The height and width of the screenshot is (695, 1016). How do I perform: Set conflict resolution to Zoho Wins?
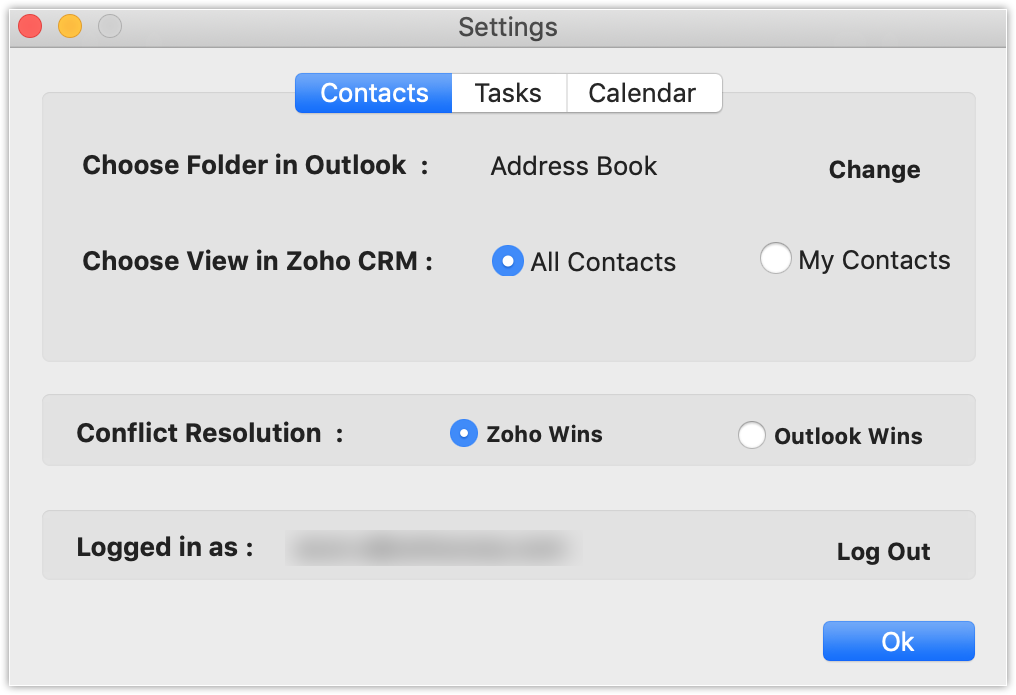[x=464, y=433]
